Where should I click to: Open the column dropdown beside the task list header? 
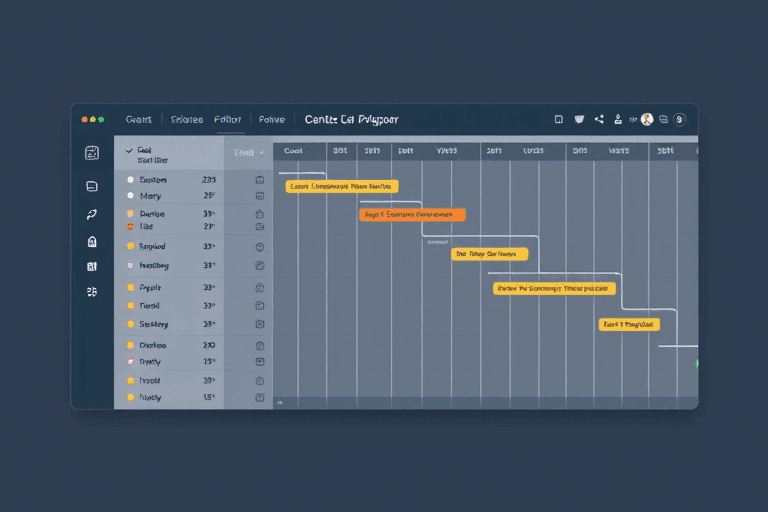(x=248, y=153)
